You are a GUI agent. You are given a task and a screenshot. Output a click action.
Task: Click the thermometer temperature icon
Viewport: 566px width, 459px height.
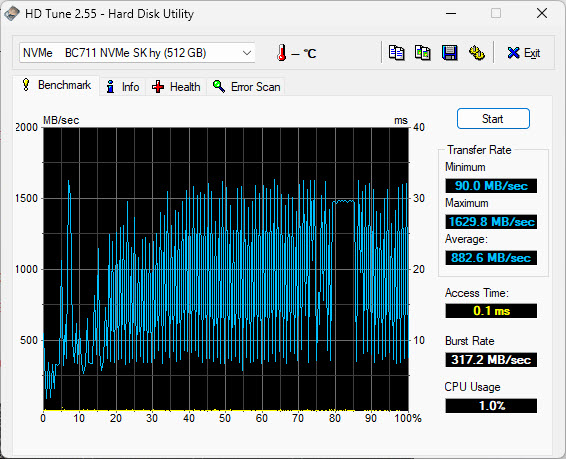pyautogui.click(x=282, y=53)
